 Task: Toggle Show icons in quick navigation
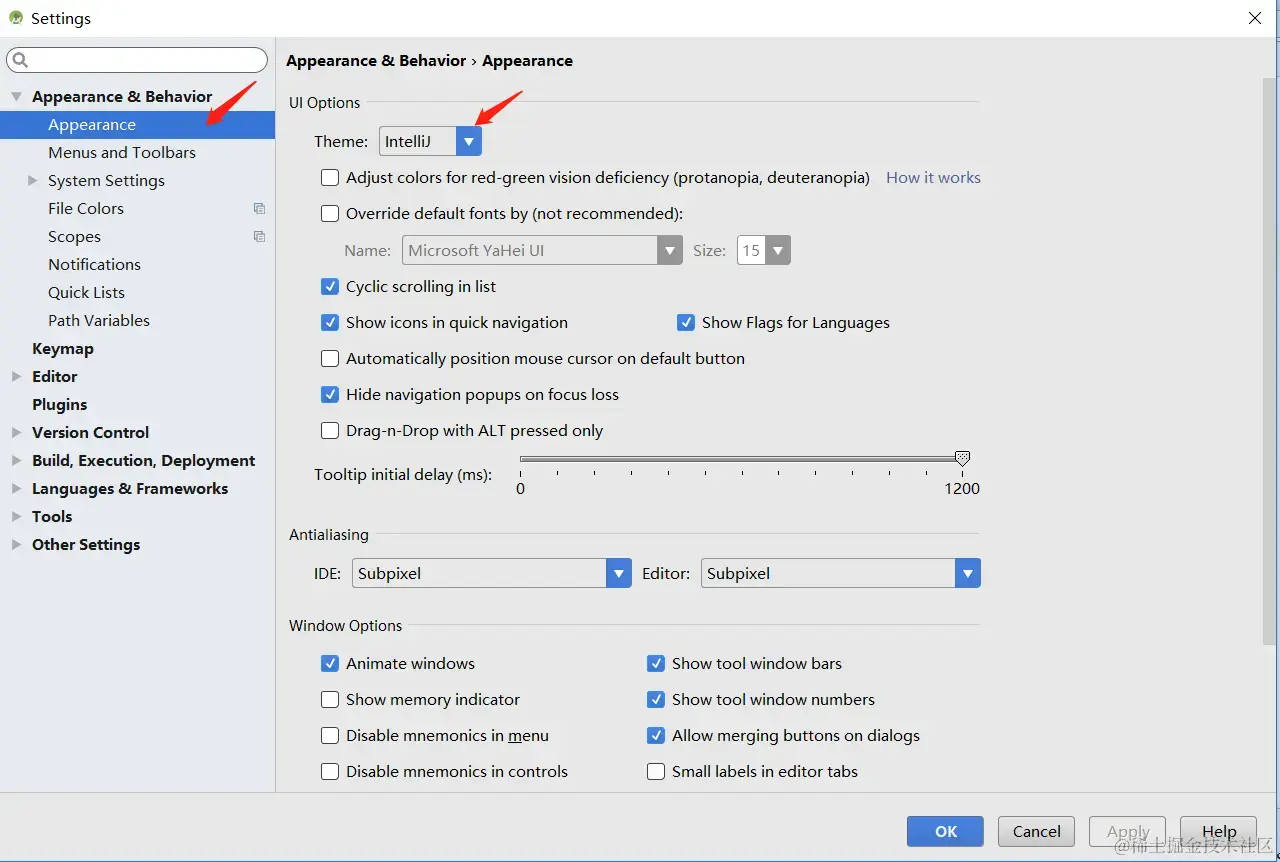330,322
